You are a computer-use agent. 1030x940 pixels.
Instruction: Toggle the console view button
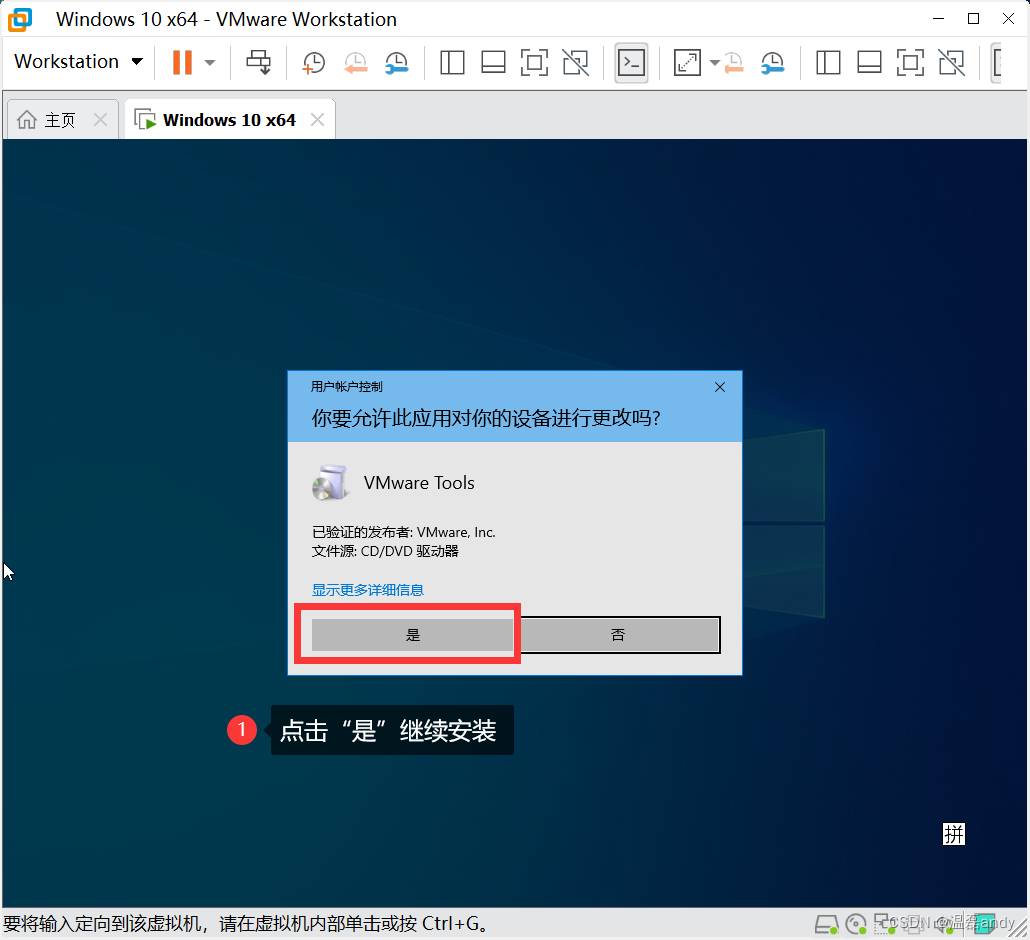coord(631,63)
